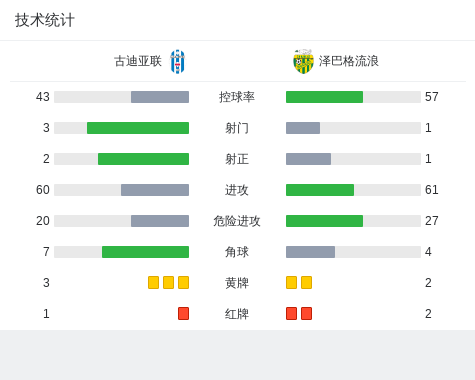This screenshot has height=380, width=475.
Task: Click the last yellow card of 古迪亚联
Action: click(183, 282)
